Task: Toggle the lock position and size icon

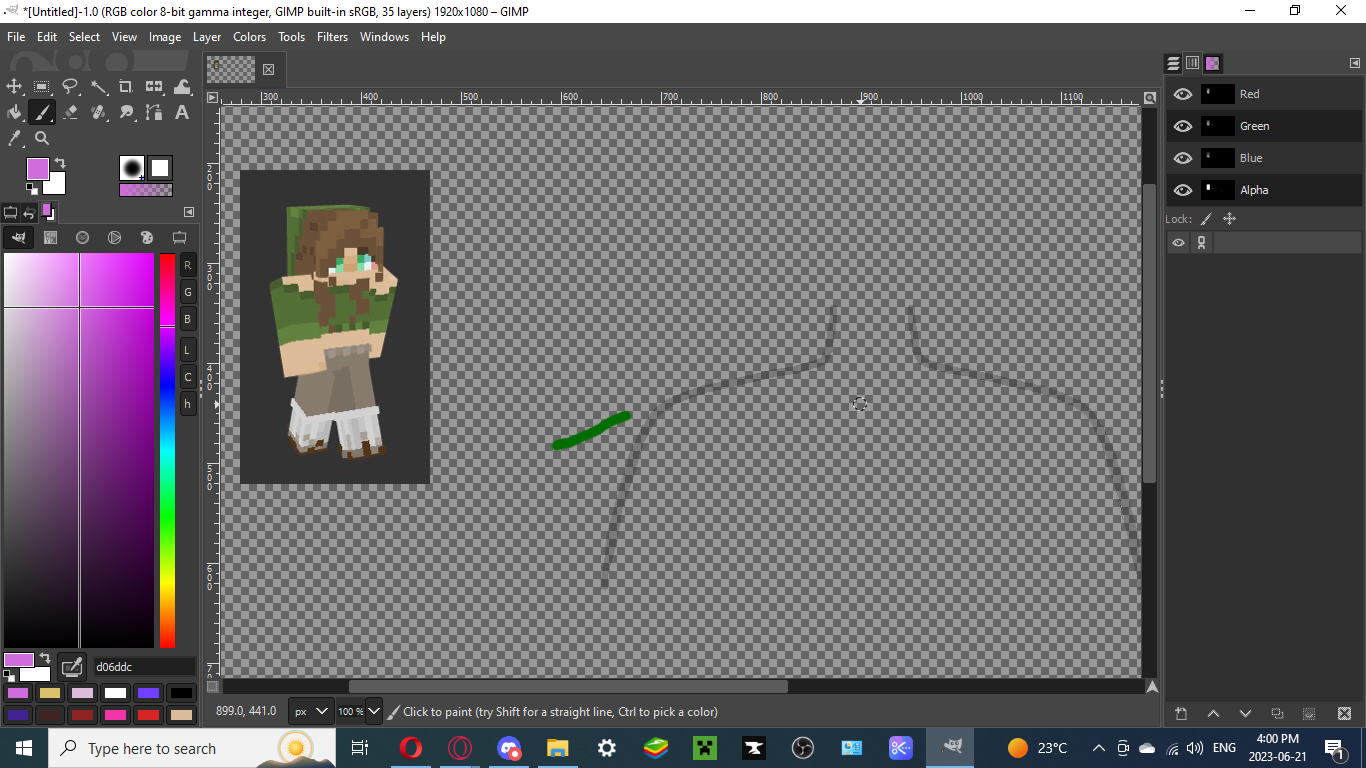Action: 1230,219
